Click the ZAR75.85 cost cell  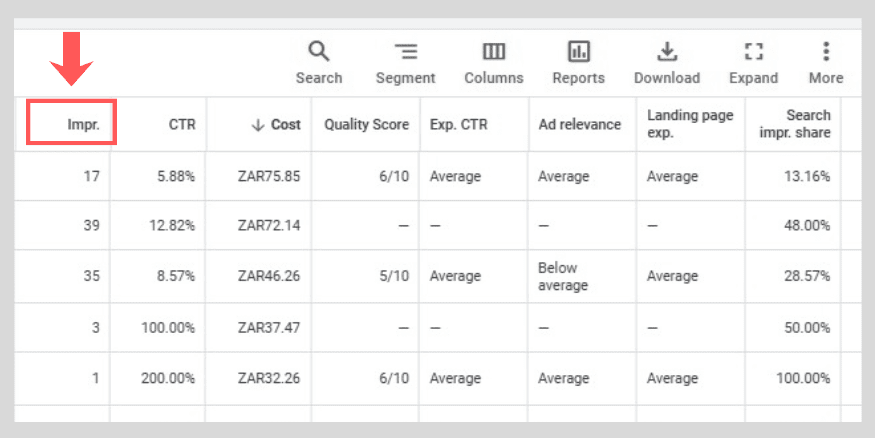click(x=268, y=176)
